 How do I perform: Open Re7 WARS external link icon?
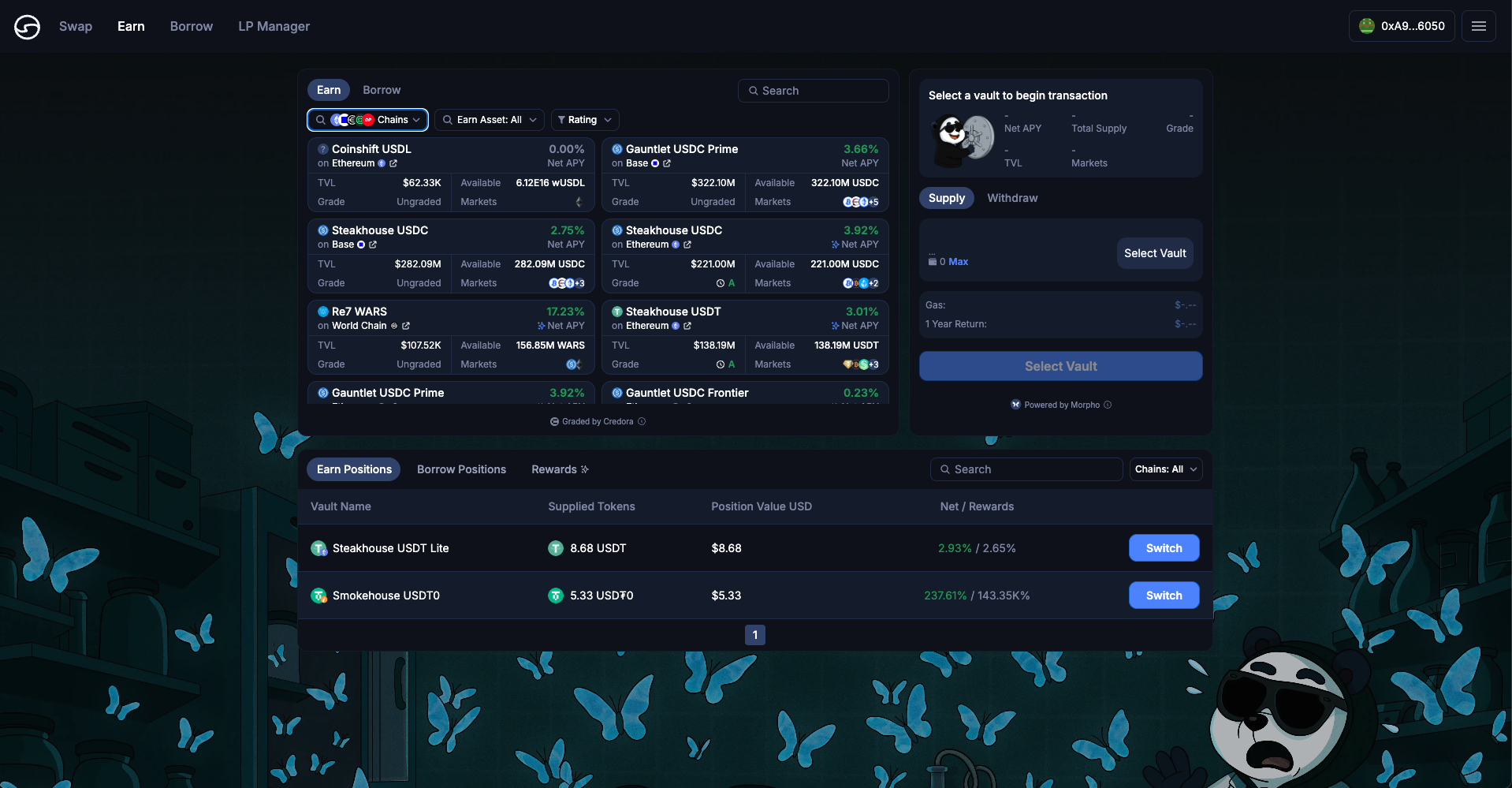point(406,326)
